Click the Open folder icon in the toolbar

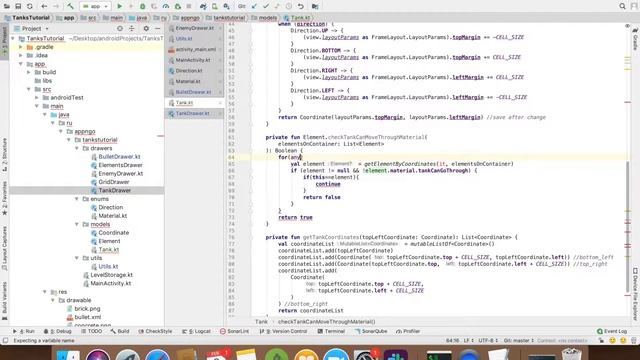point(7,7)
